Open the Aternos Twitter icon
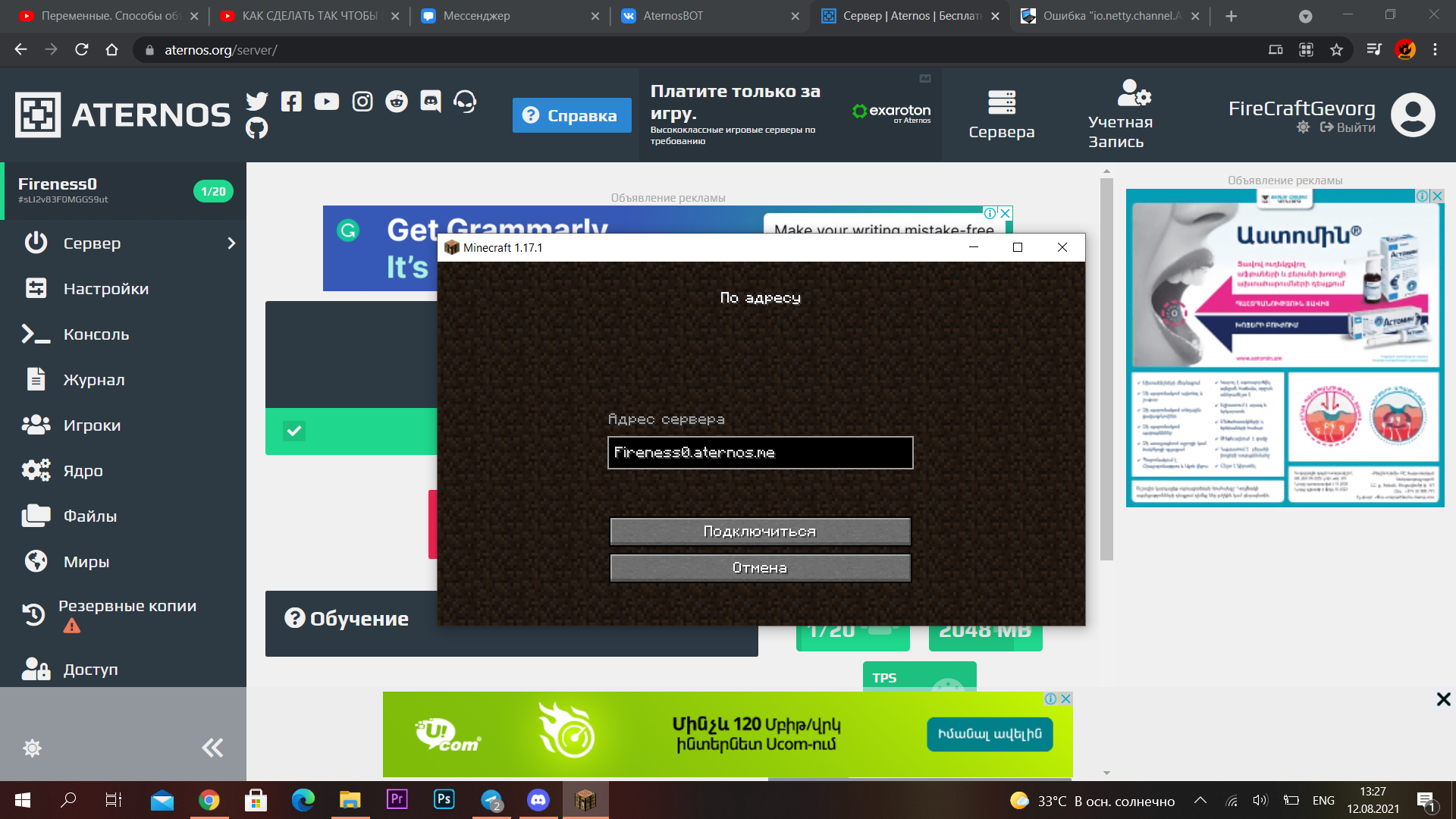Image resolution: width=1456 pixels, height=819 pixels. (257, 101)
